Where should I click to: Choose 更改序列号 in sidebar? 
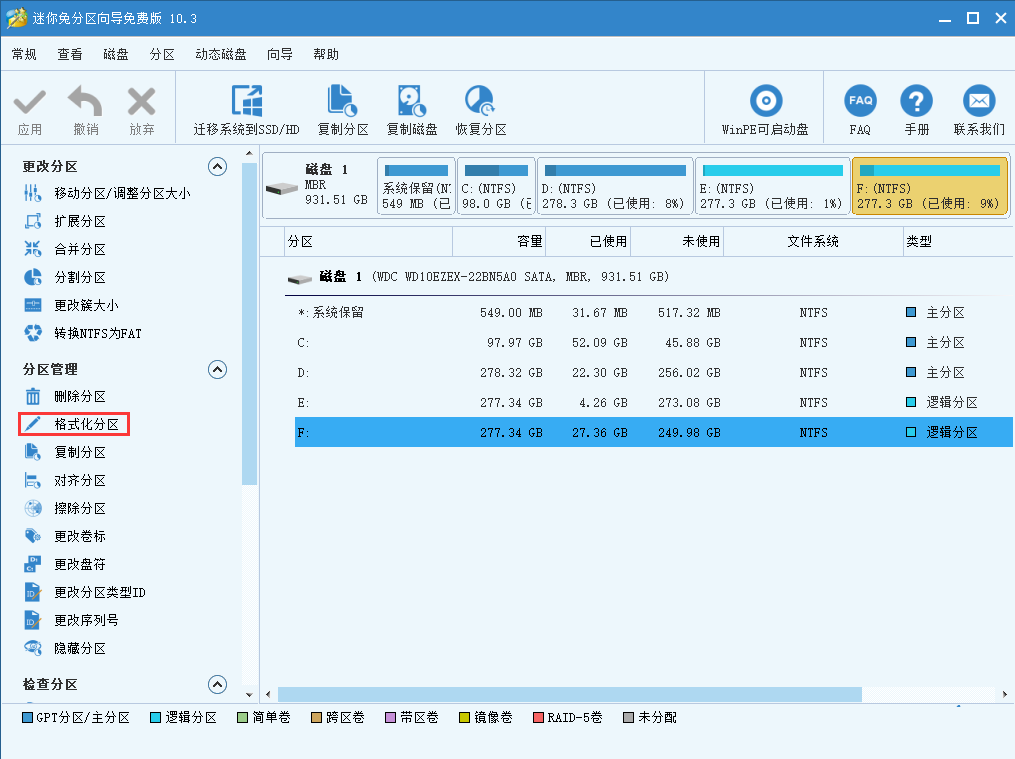71,620
